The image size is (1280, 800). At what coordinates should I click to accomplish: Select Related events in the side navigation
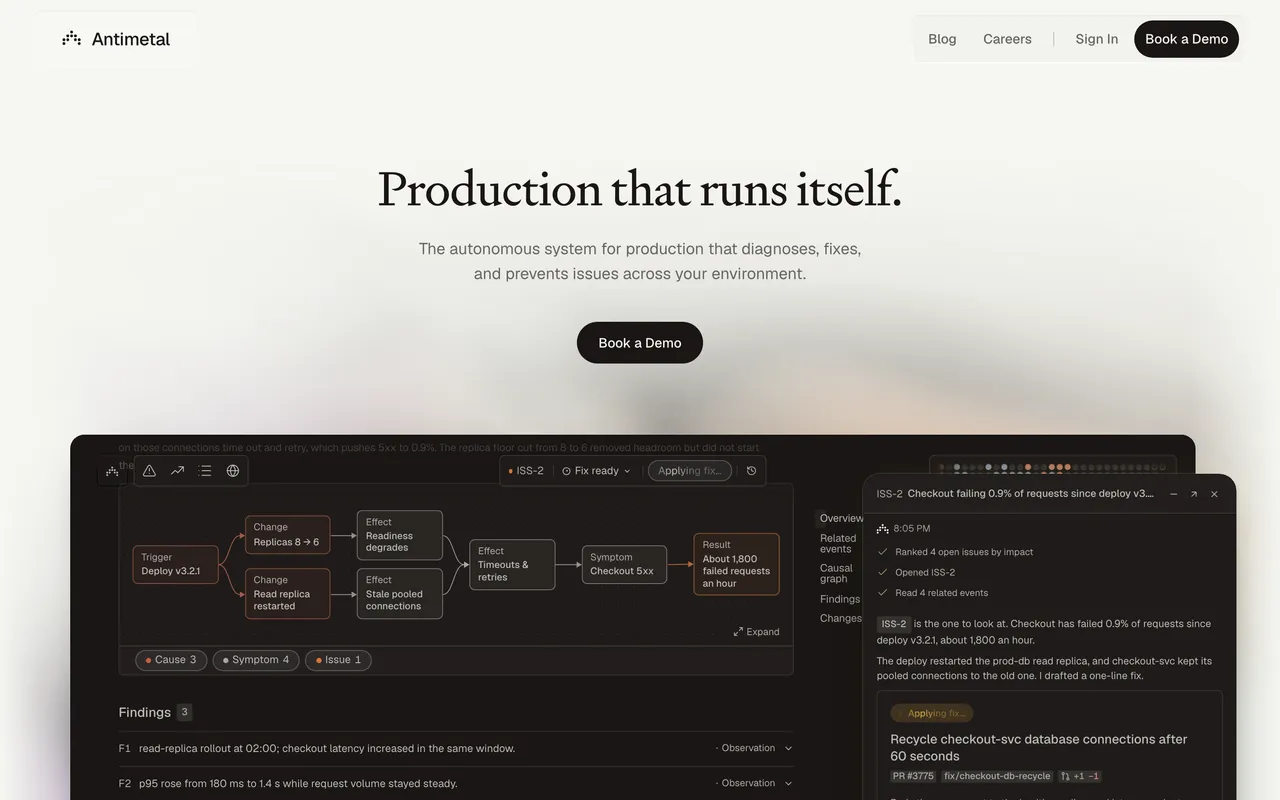point(838,544)
